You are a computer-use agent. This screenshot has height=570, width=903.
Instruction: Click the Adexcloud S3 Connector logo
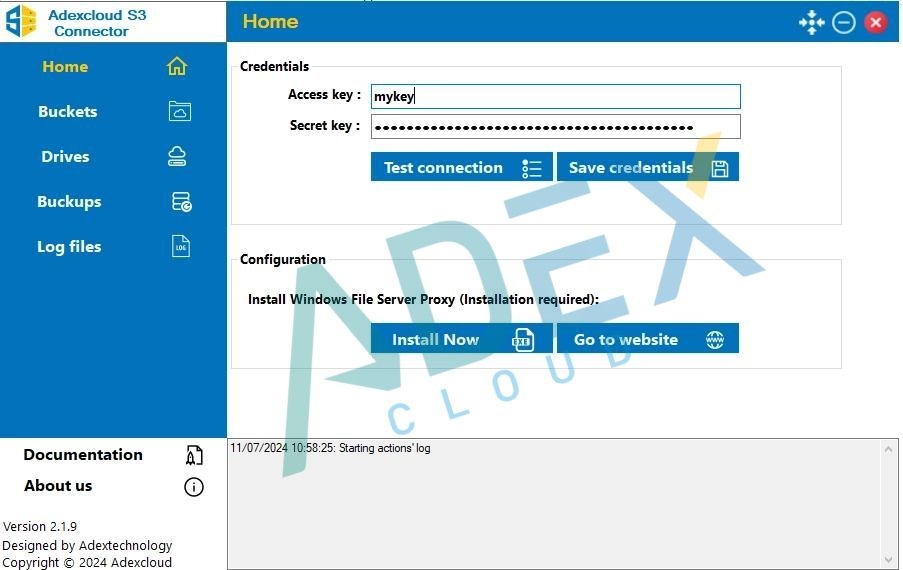click(x=21, y=21)
